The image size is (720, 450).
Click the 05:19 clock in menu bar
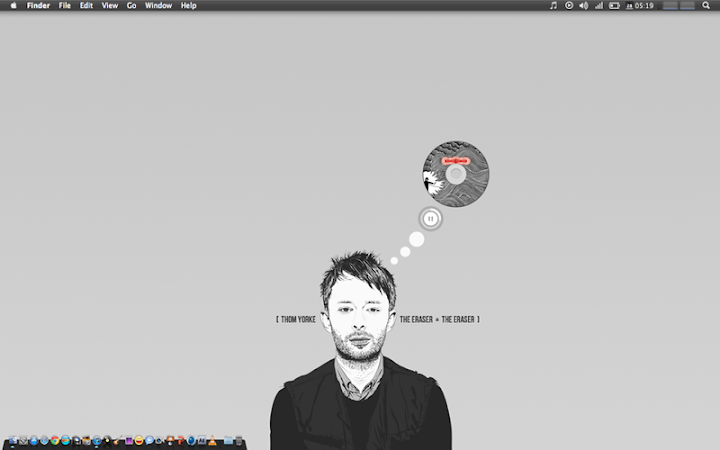click(x=644, y=6)
